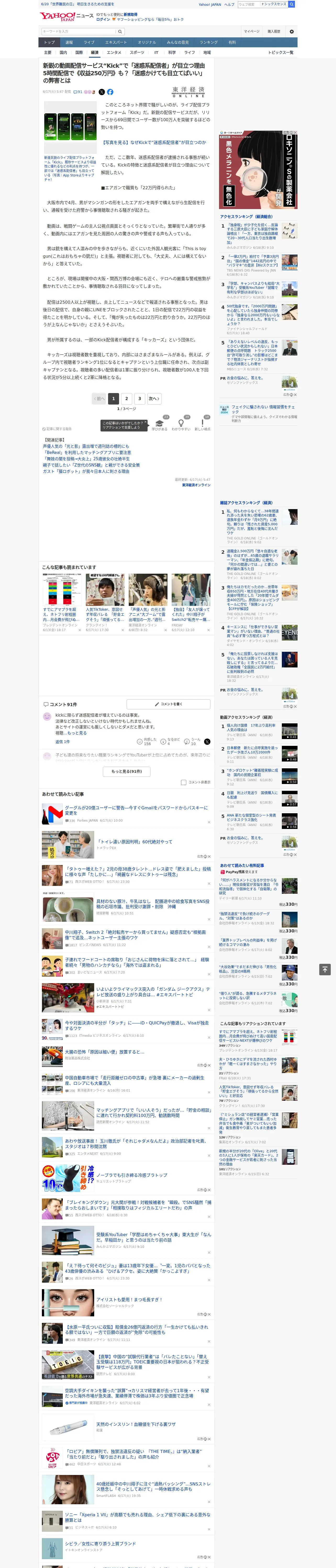
Task: Open the ライブ tab in main navigation
Action: [x=89, y=43]
